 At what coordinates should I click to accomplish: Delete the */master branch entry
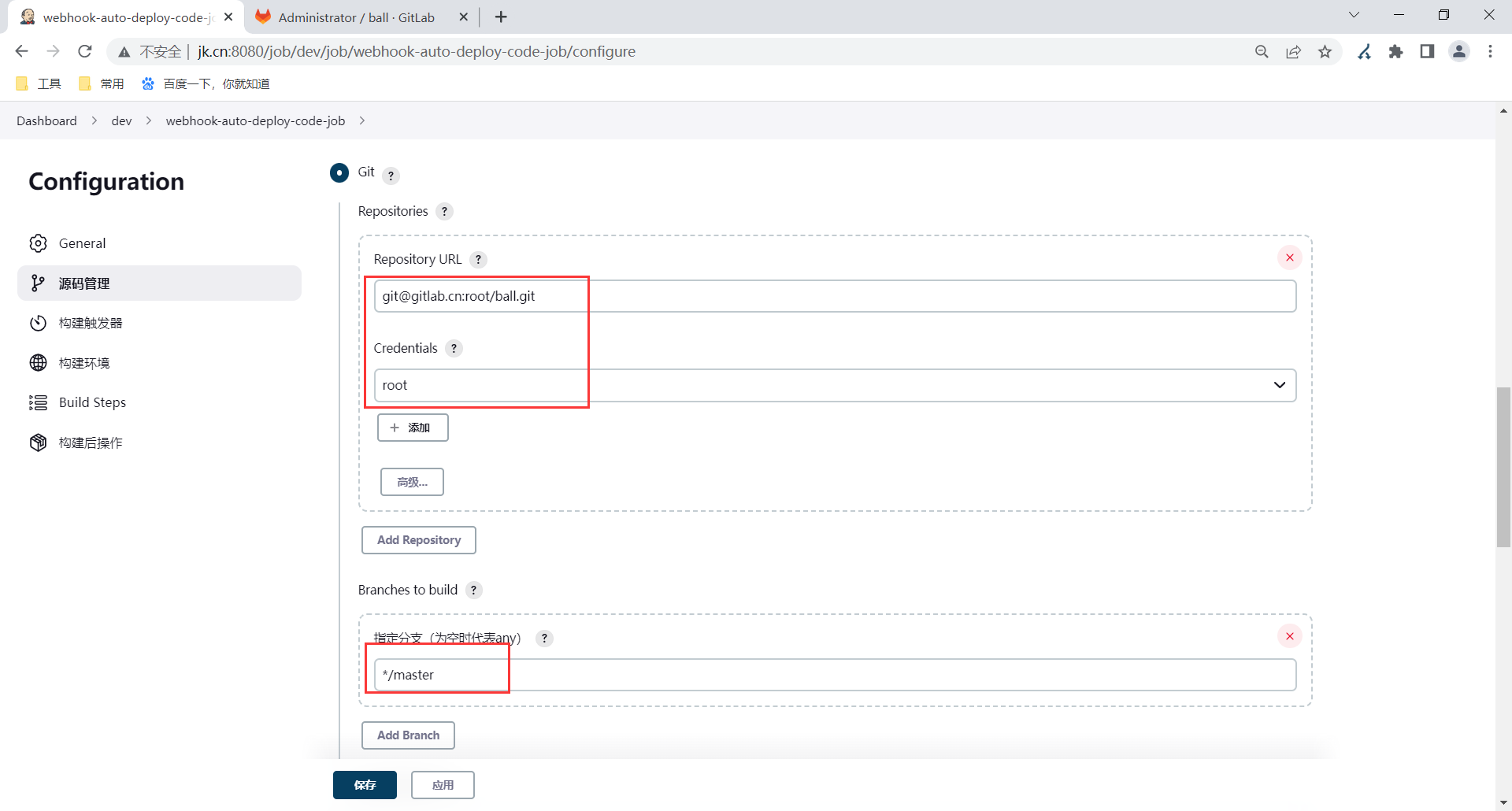(x=1290, y=636)
